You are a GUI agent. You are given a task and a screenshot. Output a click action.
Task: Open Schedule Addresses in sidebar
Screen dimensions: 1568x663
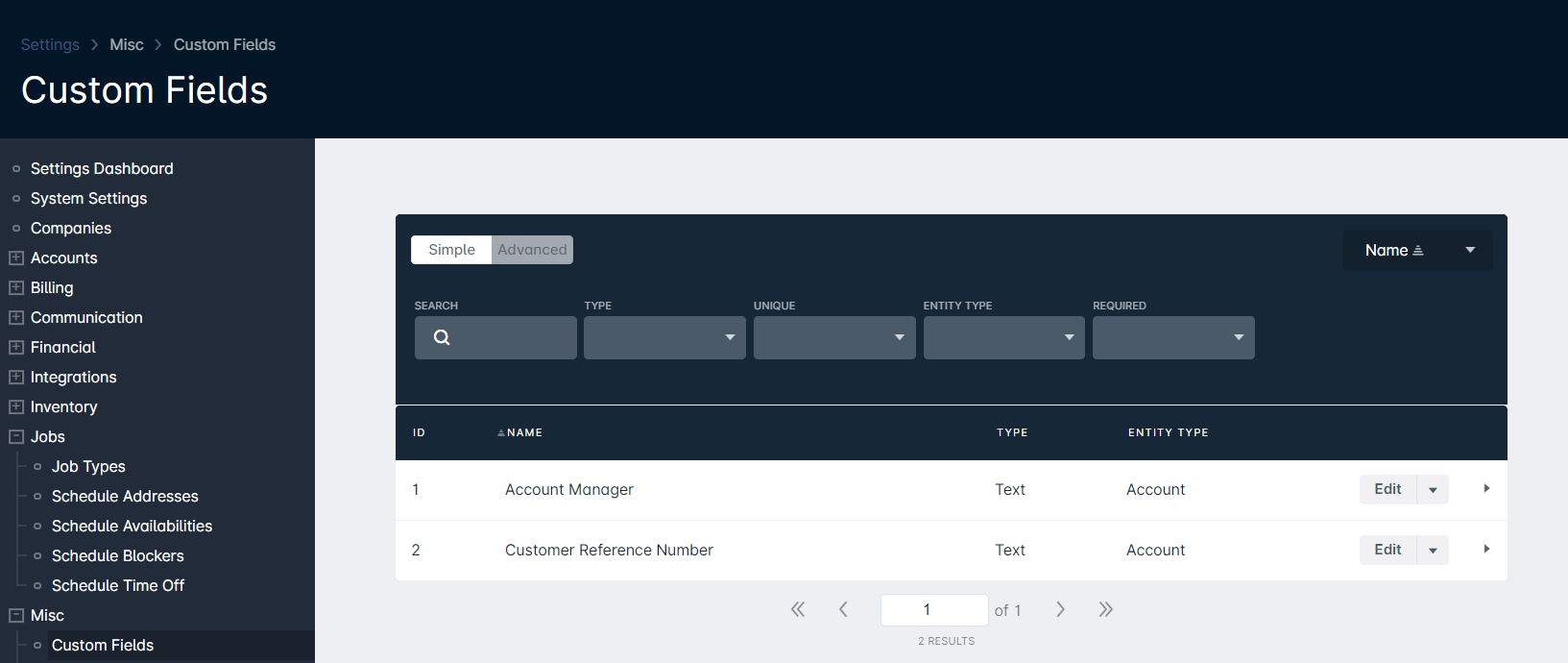[125, 496]
